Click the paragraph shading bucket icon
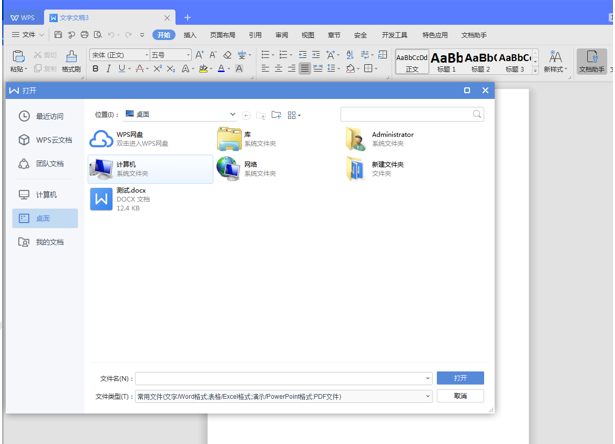The width and height of the screenshot is (615, 444). (x=350, y=69)
